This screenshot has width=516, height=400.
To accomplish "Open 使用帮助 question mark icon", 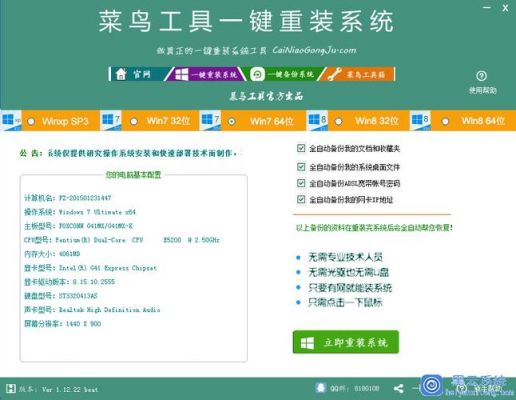I will click(481, 76).
